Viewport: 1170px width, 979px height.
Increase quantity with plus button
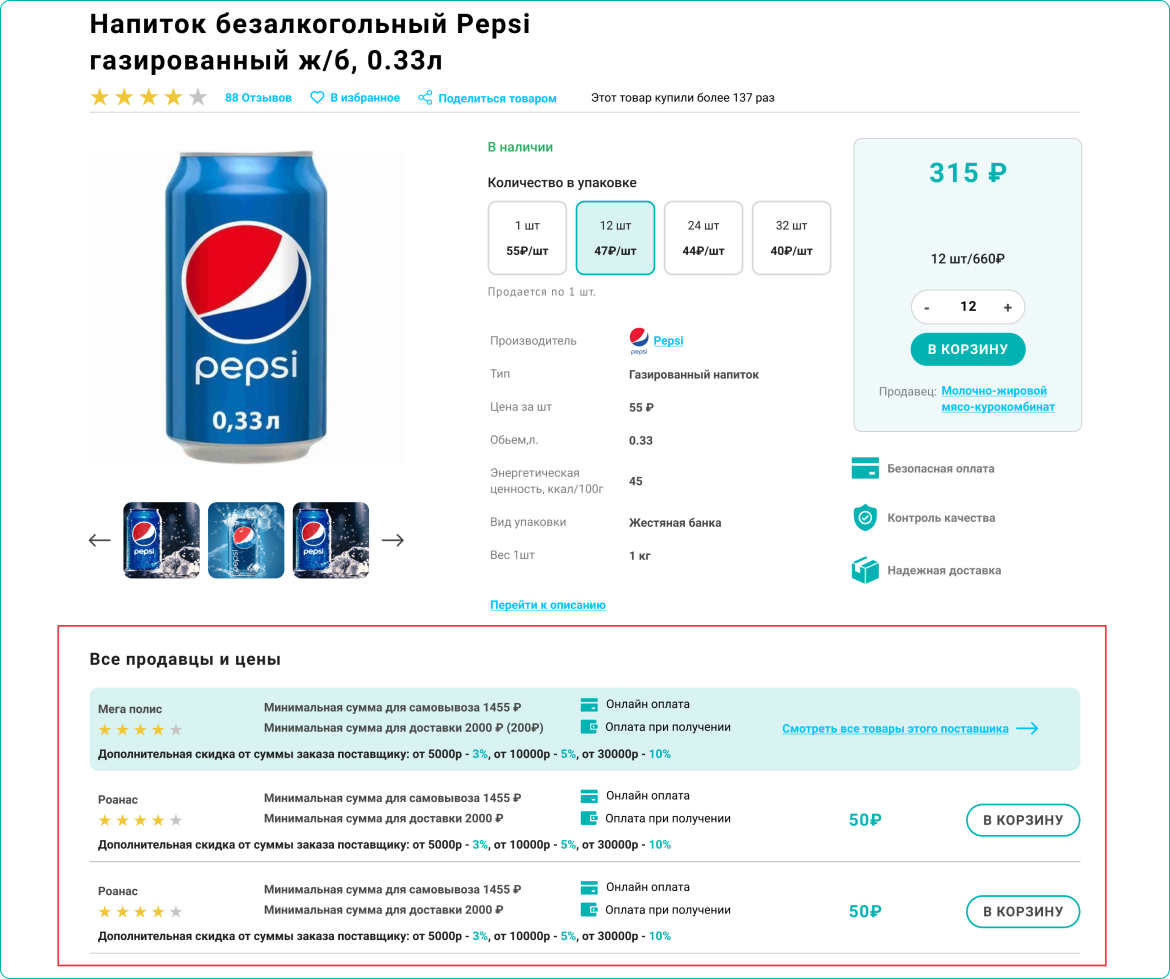pos(1007,307)
